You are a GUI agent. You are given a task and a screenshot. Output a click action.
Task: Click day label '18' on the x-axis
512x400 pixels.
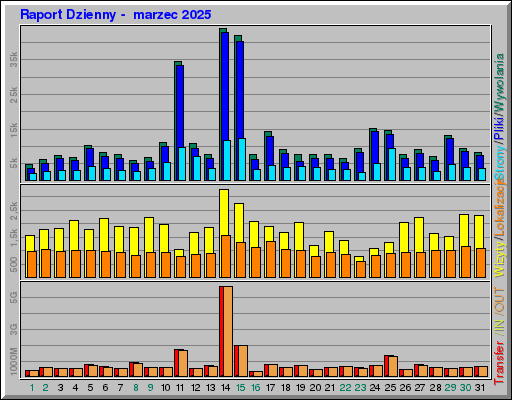286,388
